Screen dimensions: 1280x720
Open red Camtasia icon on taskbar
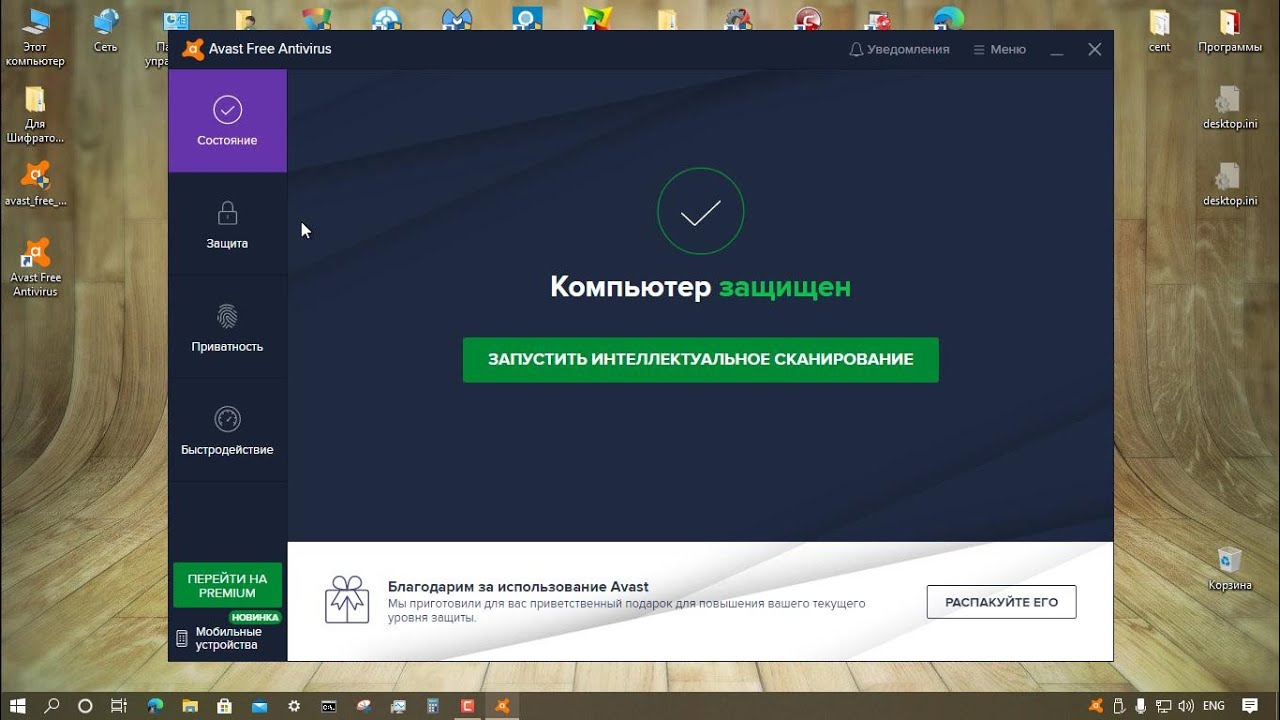(467, 706)
